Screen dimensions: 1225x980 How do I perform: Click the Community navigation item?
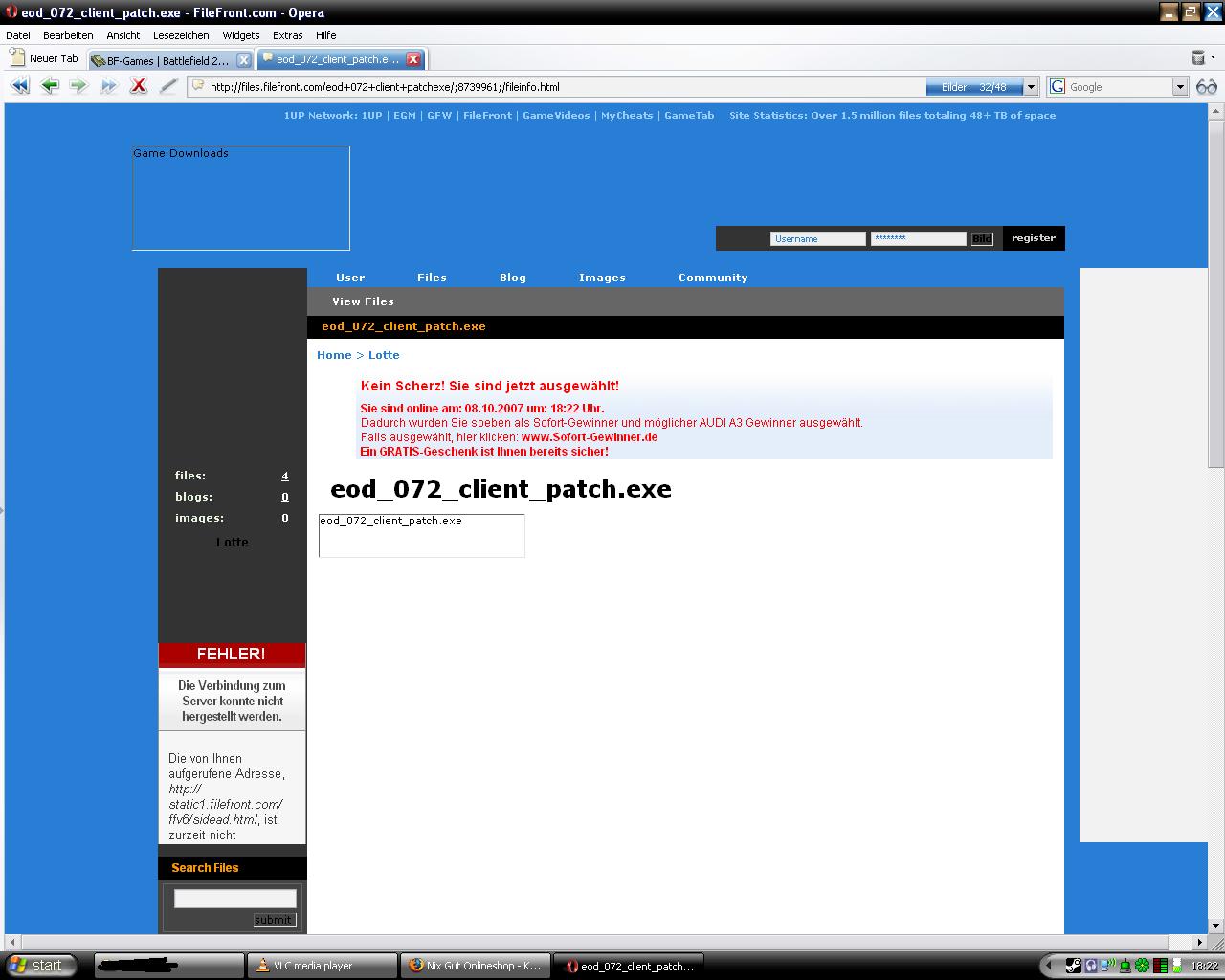coord(713,278)
